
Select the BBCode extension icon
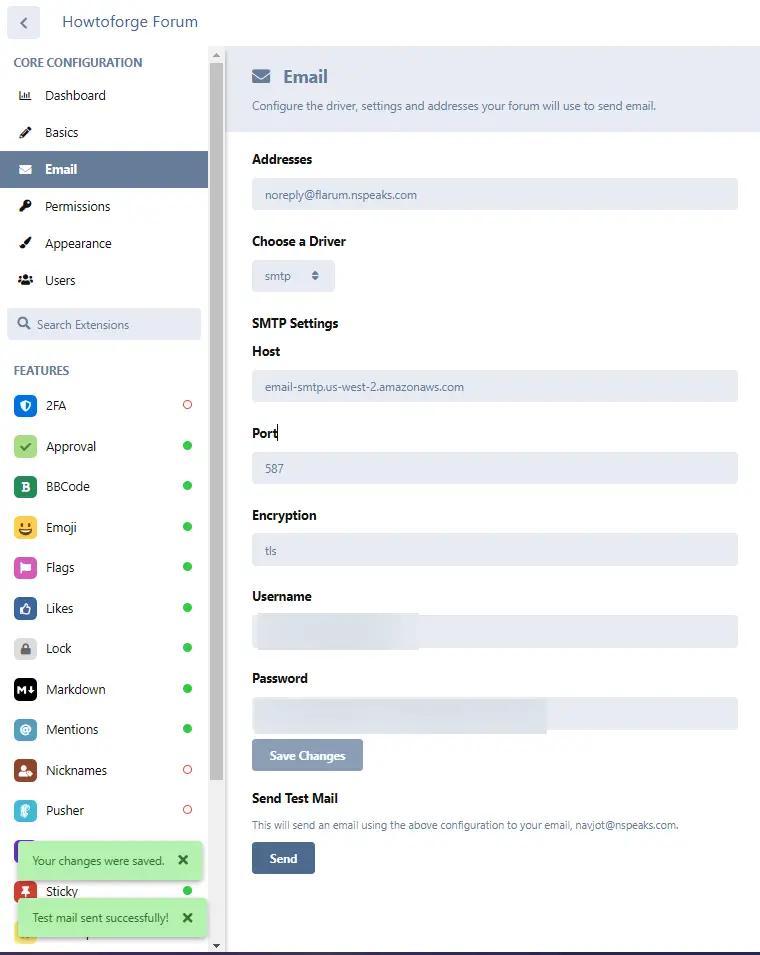point(26,487)
